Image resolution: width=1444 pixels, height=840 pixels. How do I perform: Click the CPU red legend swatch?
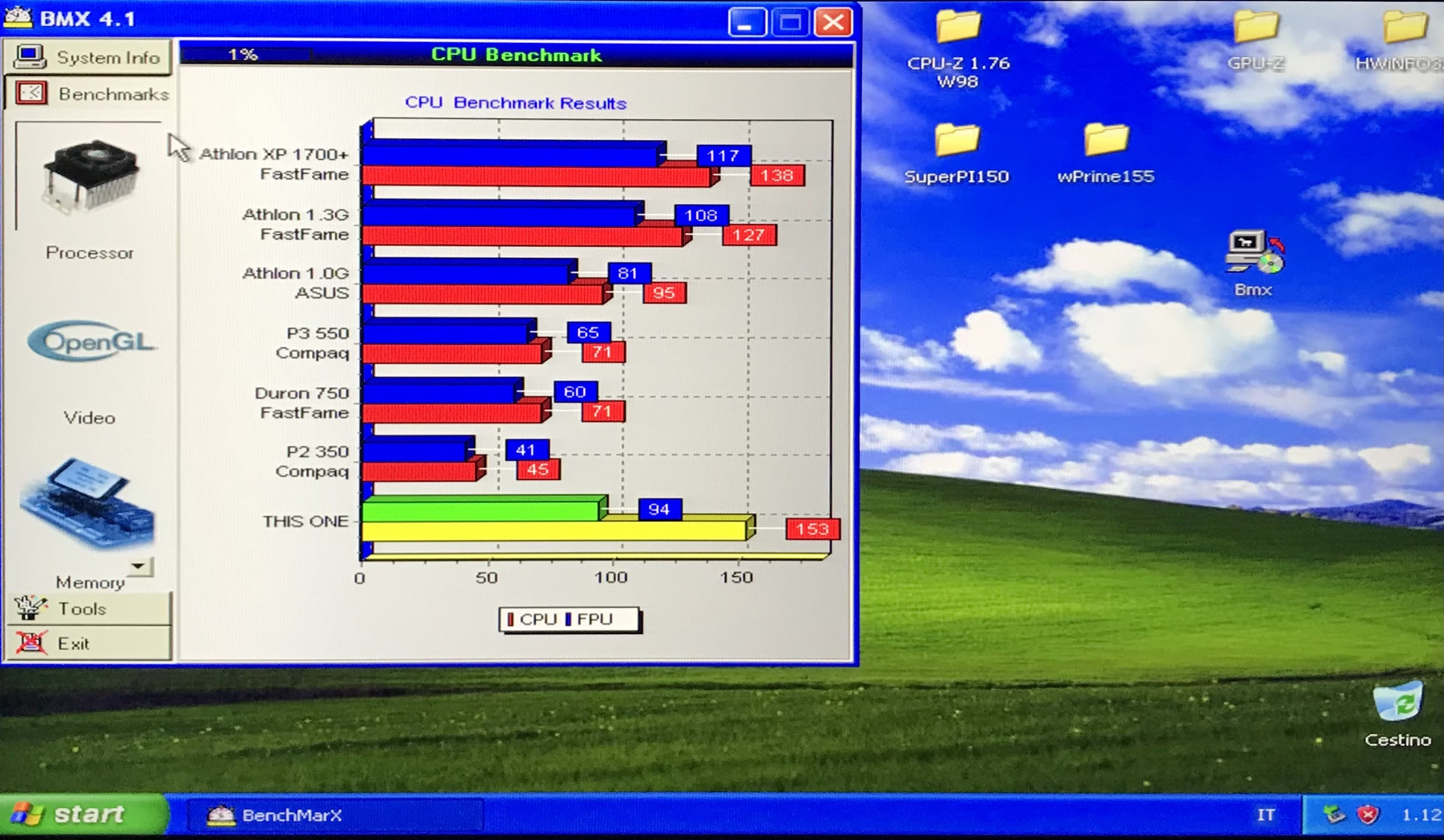(510, 619)
